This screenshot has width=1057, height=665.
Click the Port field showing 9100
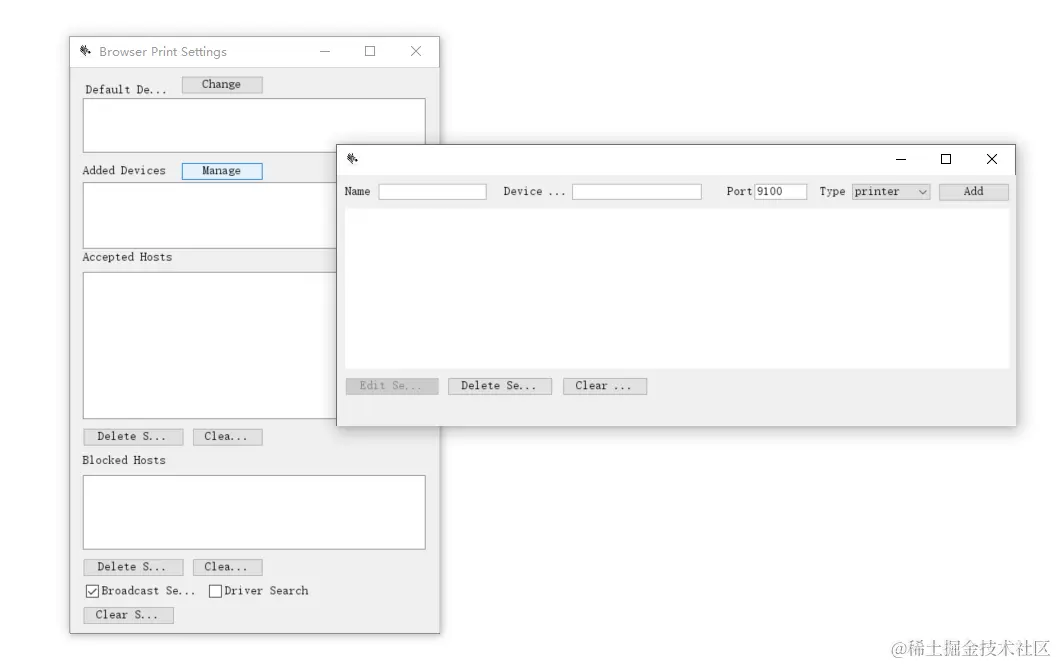pos(780,192)
